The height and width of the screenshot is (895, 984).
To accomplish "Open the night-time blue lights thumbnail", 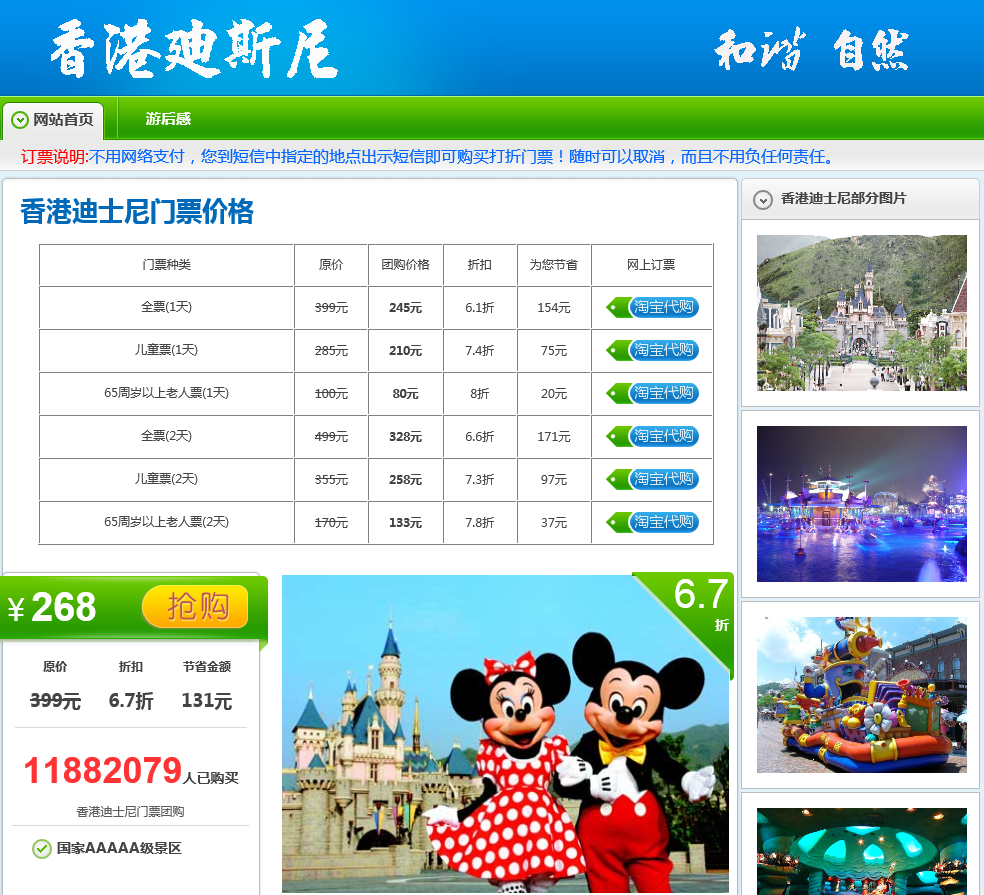I will tap(862, 504).
